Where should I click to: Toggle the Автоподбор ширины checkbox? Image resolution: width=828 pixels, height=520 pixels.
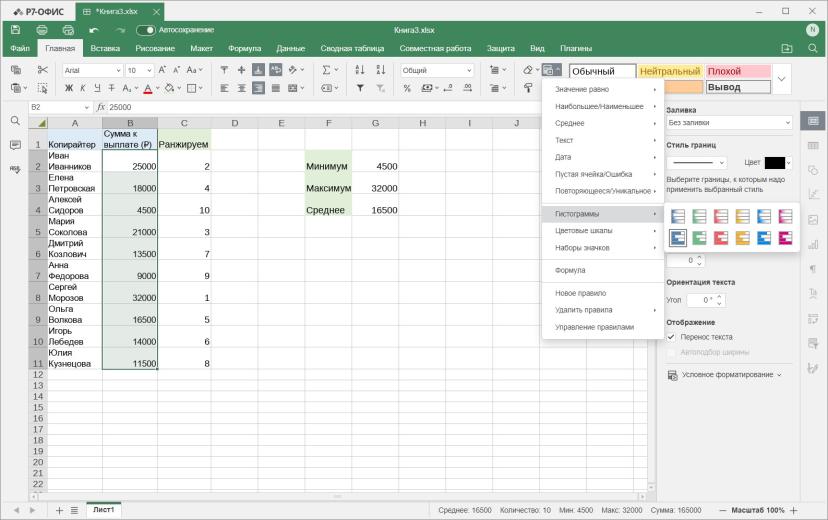tap(671, 352)
